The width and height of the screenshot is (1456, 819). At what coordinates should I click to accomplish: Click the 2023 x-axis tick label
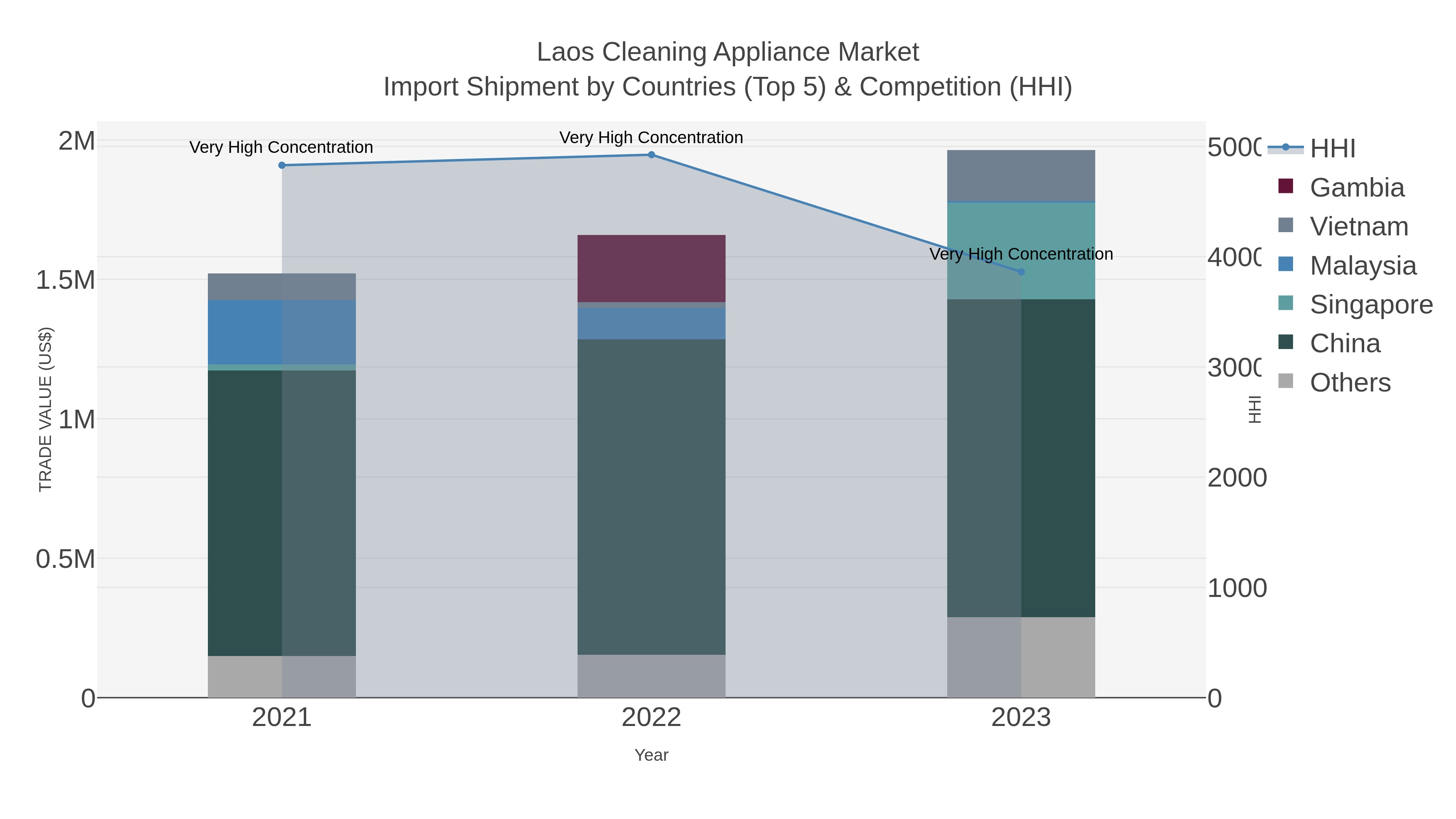tap(1021, 718)
